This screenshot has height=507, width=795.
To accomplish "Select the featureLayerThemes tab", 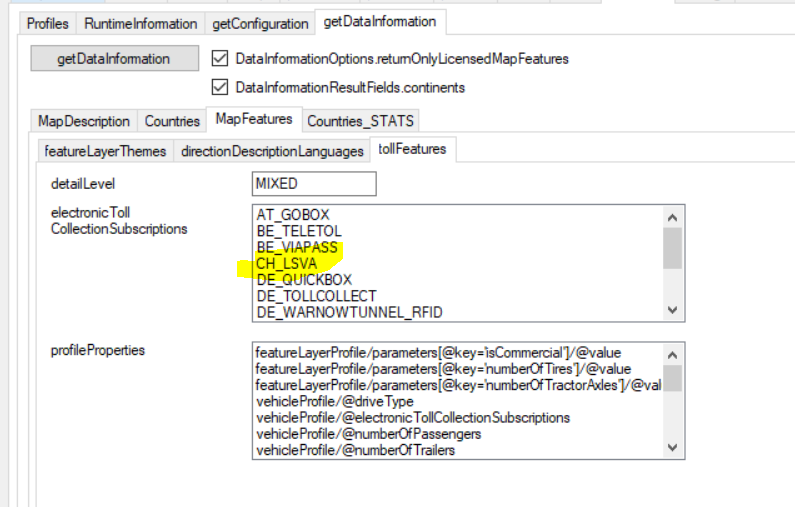I will click(x=107, y=151).
